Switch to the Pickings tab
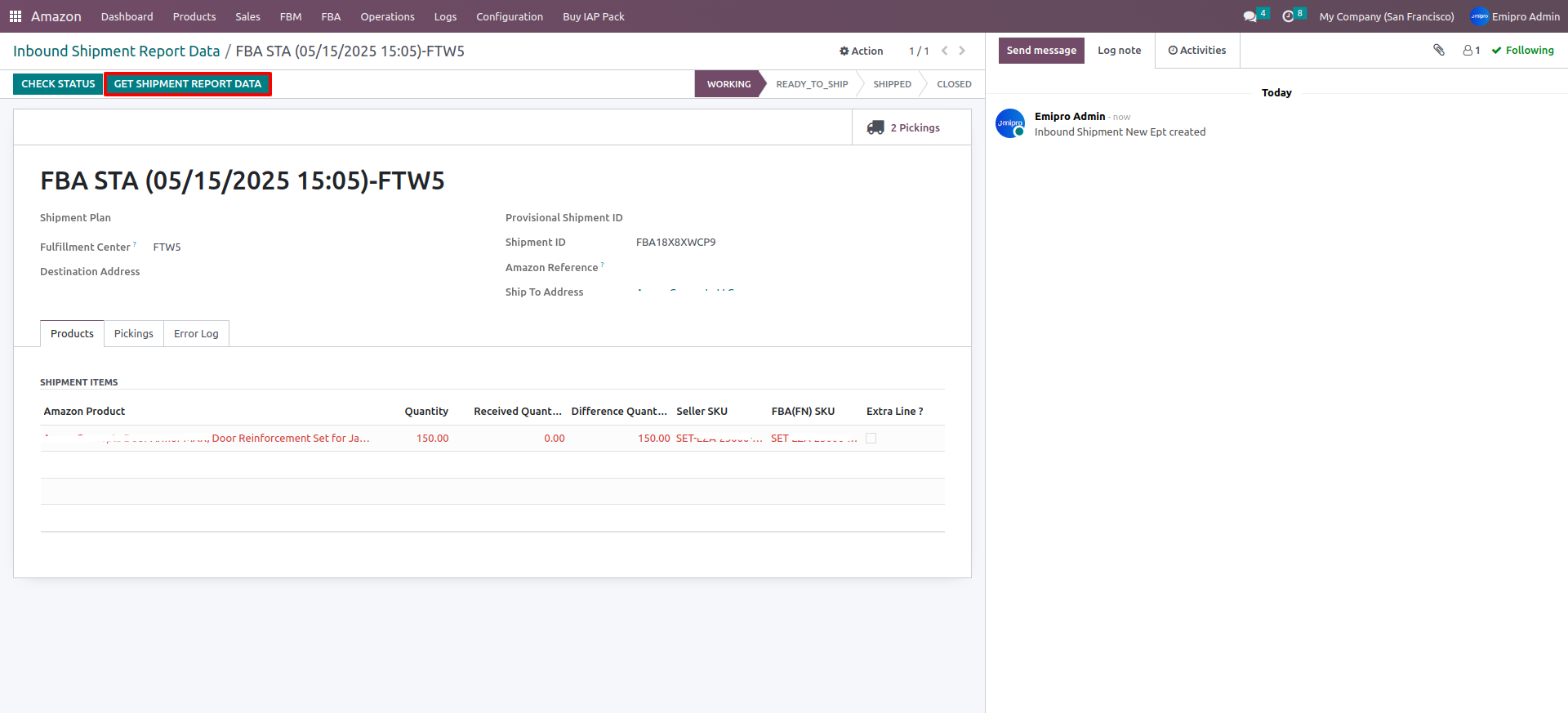This screenshot has width=1568, height=713. pos(133,334)
